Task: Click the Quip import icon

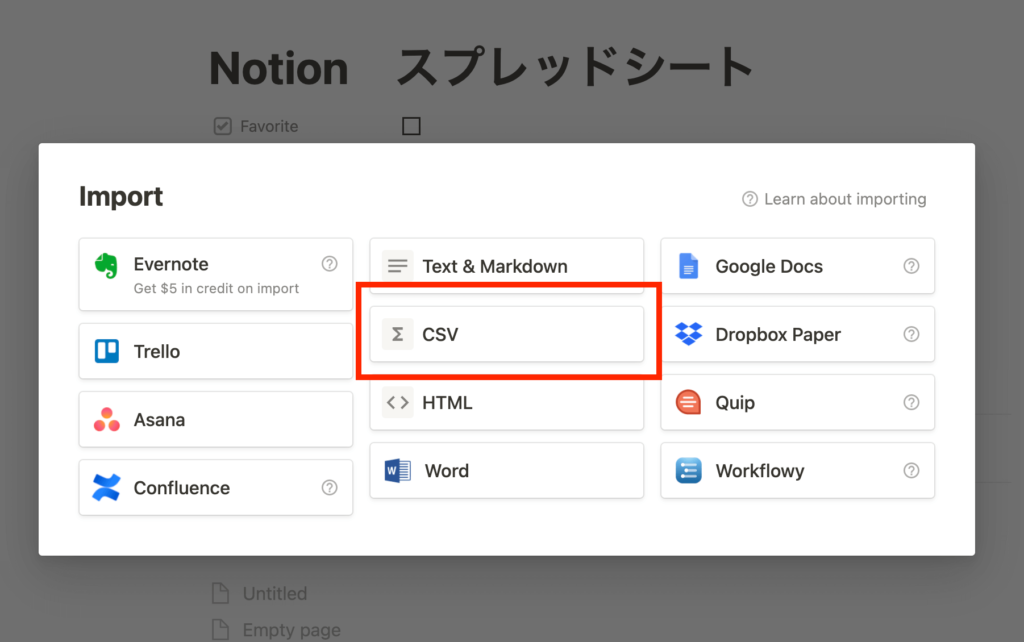Action: click(688, 402)
